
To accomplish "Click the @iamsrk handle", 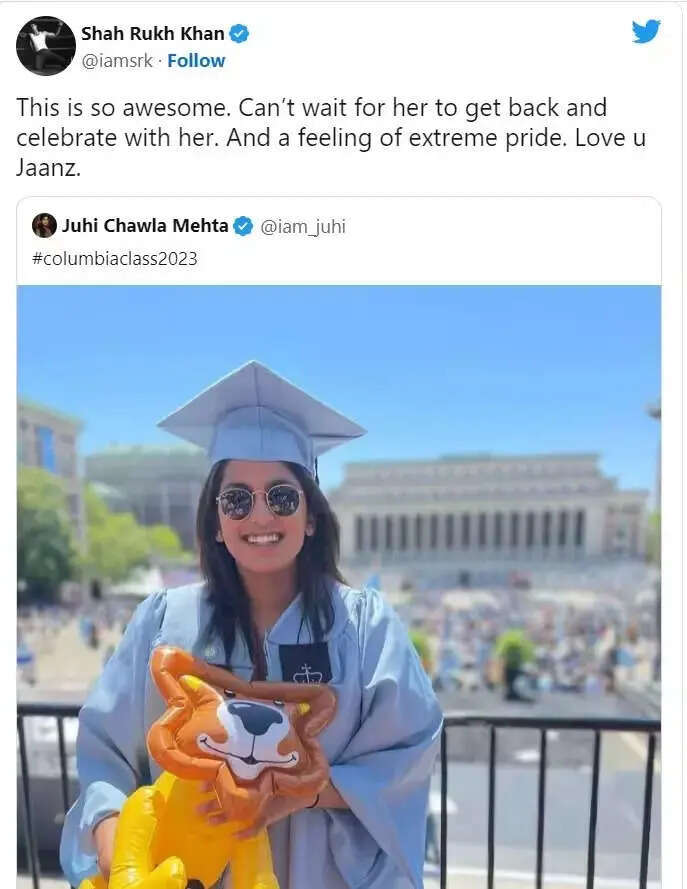I will [x=117, y=61].
